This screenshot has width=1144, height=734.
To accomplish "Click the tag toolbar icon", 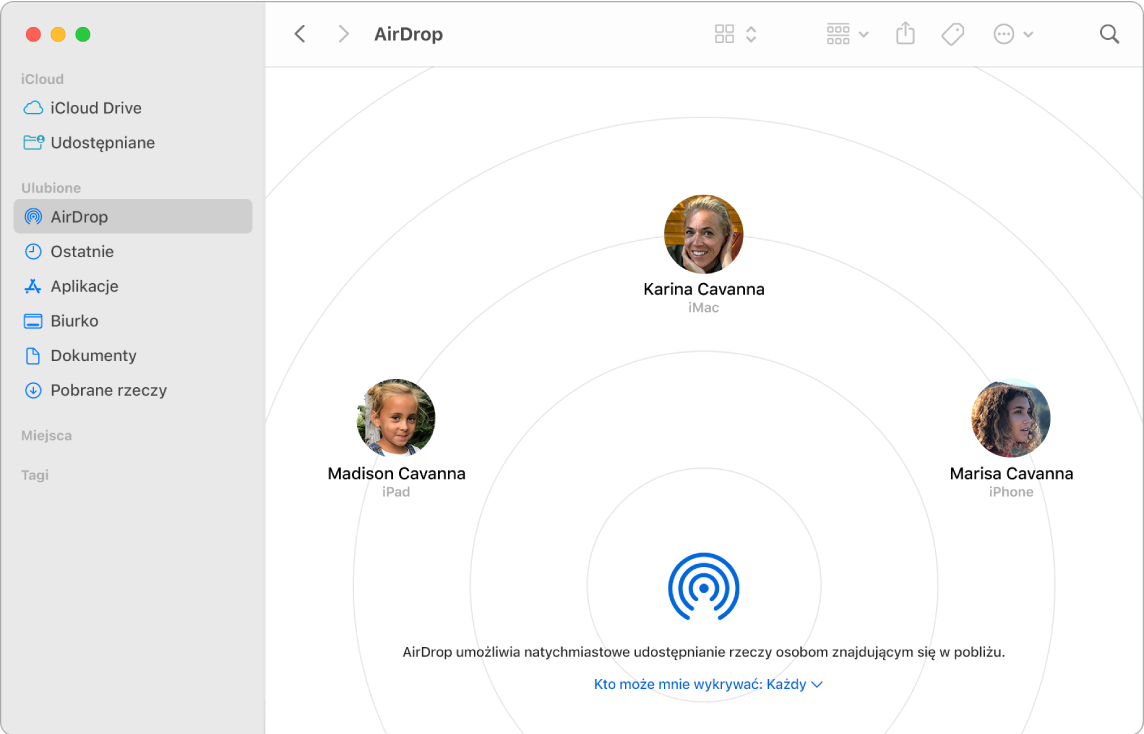I will click(953, 34).
